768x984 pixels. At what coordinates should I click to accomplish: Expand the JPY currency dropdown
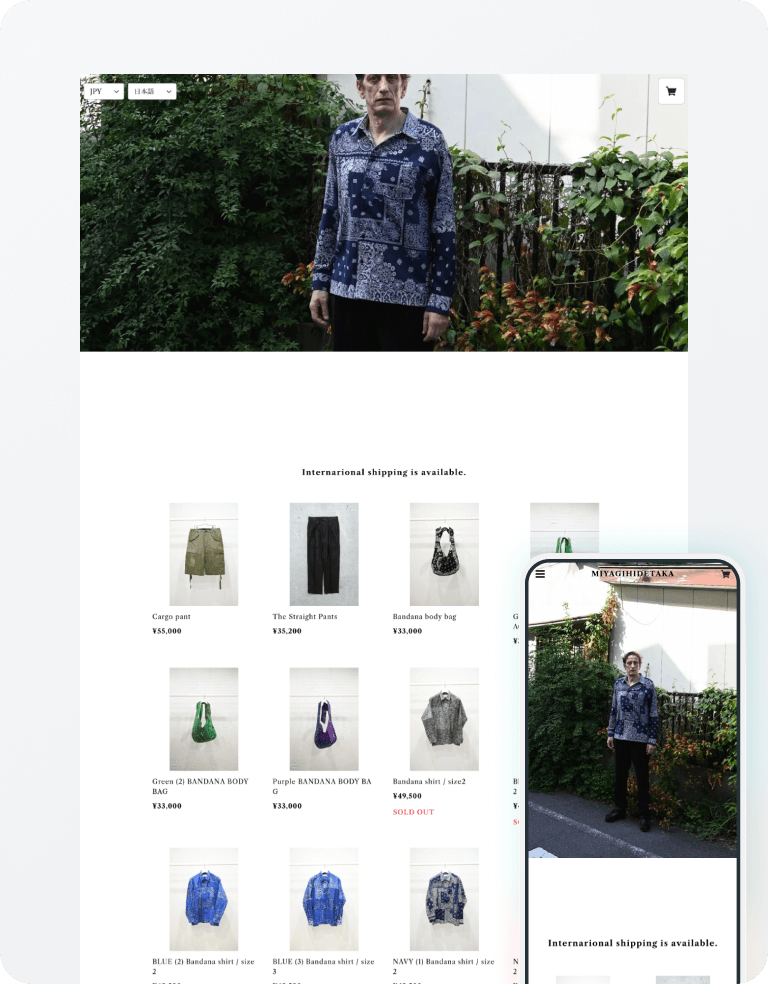click(x=104, y=92)
